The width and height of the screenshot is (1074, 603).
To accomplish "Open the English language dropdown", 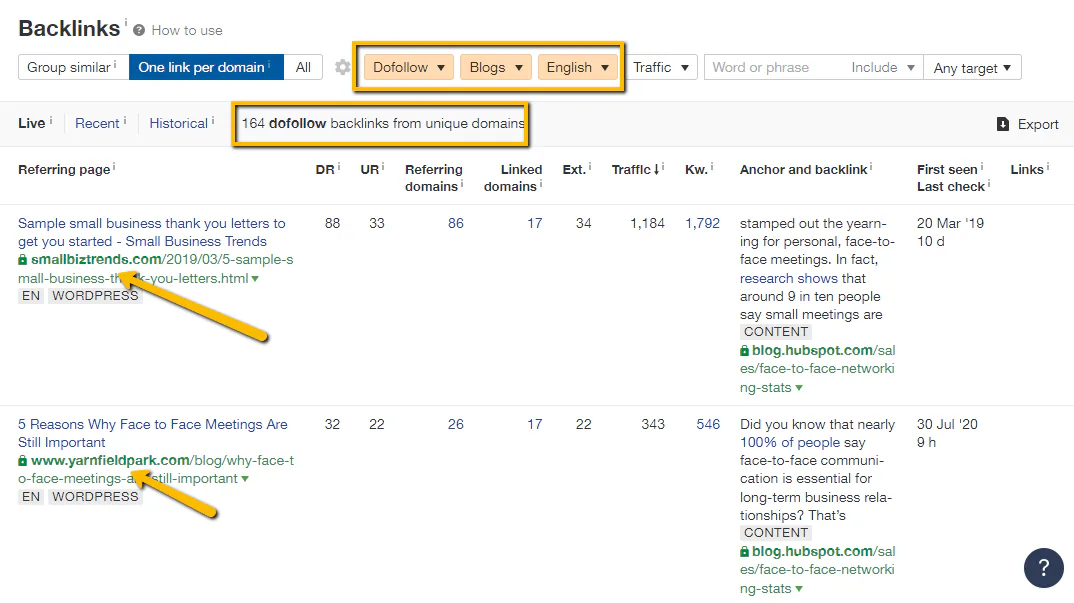I will [577, 67].
